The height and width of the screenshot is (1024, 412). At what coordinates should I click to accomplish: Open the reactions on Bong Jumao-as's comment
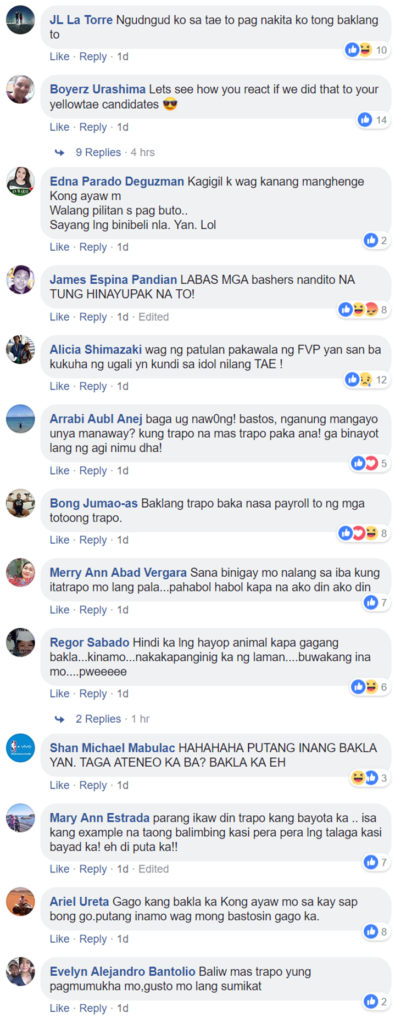(364, 534)
